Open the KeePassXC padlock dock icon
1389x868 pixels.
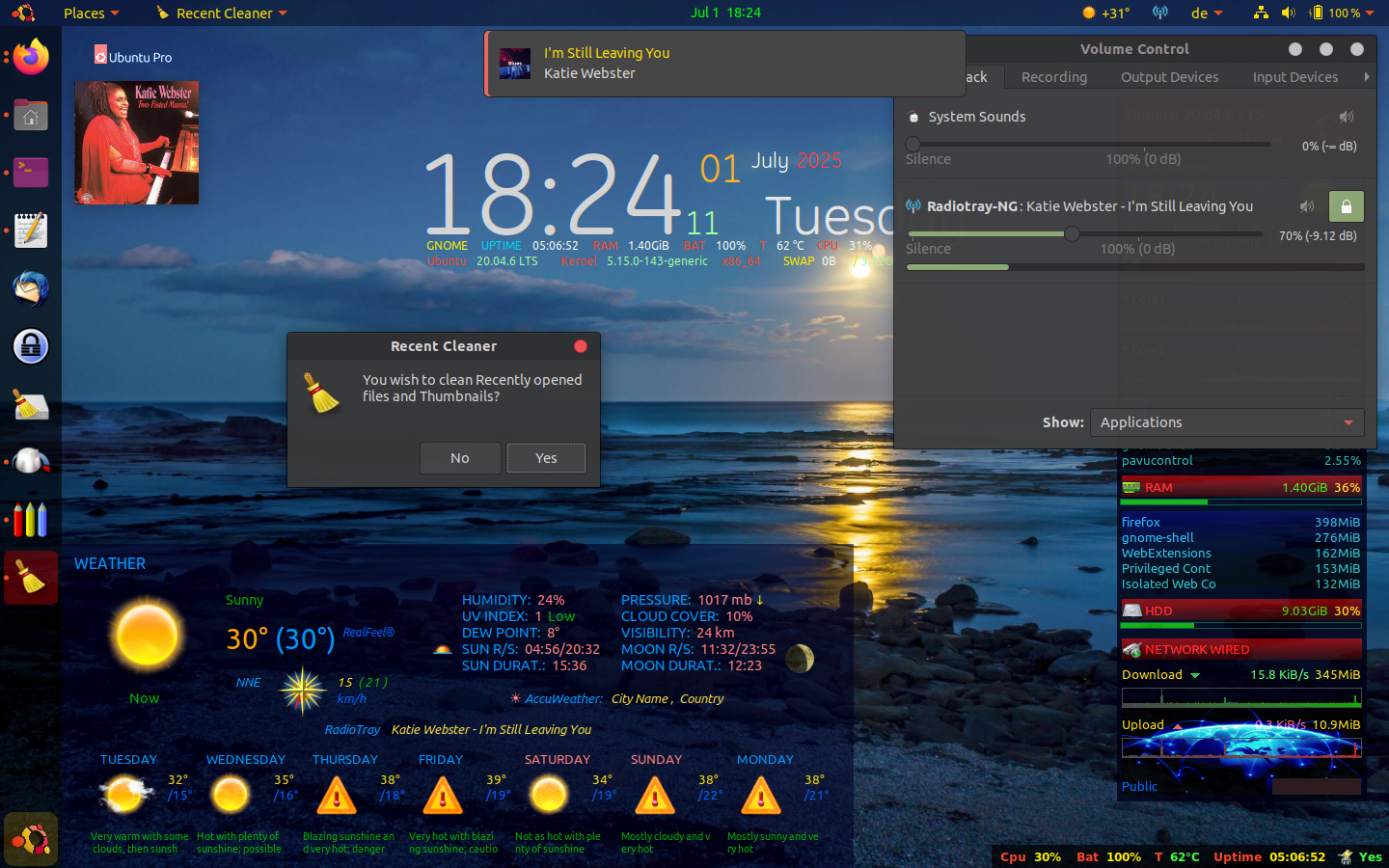(x=31, y=346)
